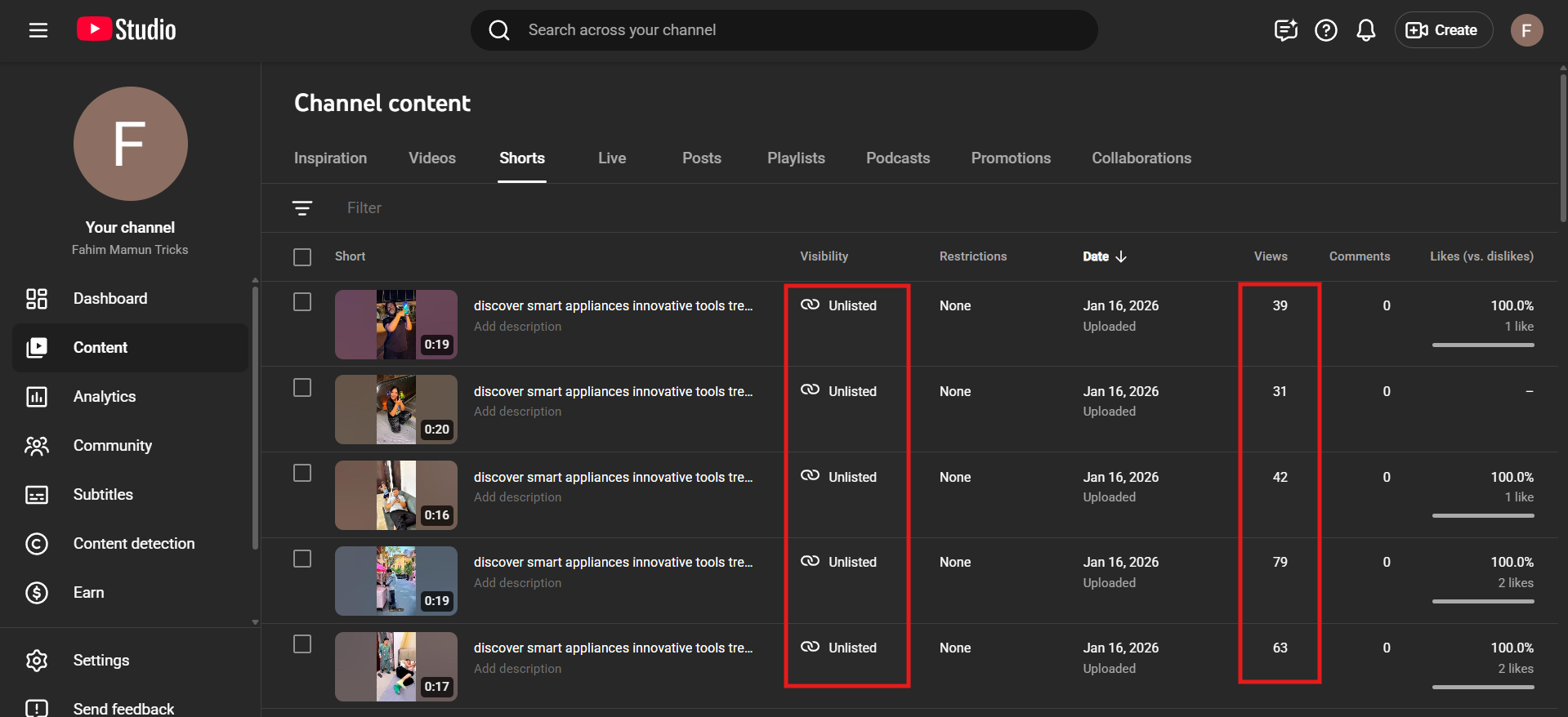Toggle the select-all Shorts checkbox
1568x717 pixels.
pyautogui.click(x=302, y=257)
